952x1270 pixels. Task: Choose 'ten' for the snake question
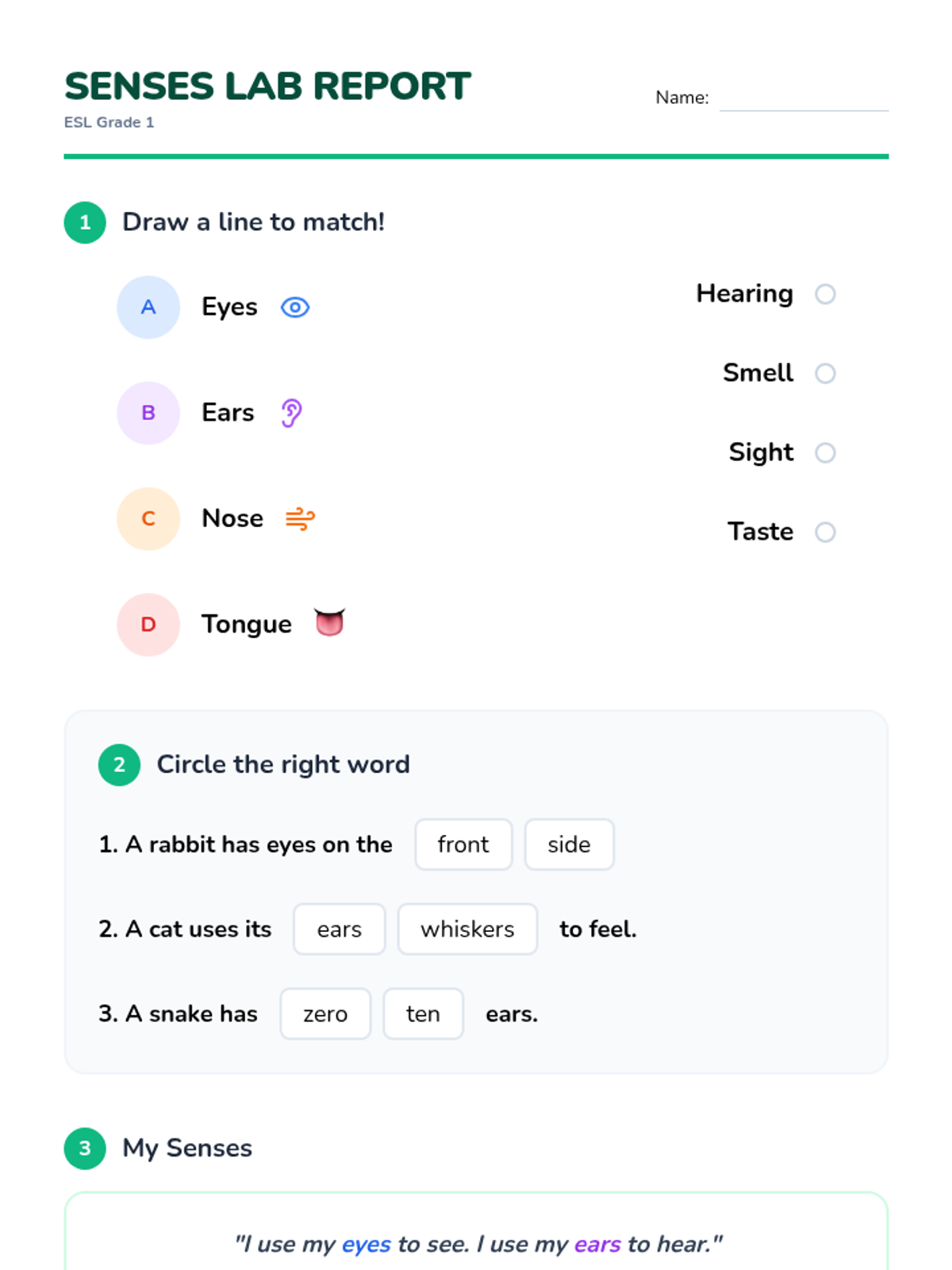423,1014
